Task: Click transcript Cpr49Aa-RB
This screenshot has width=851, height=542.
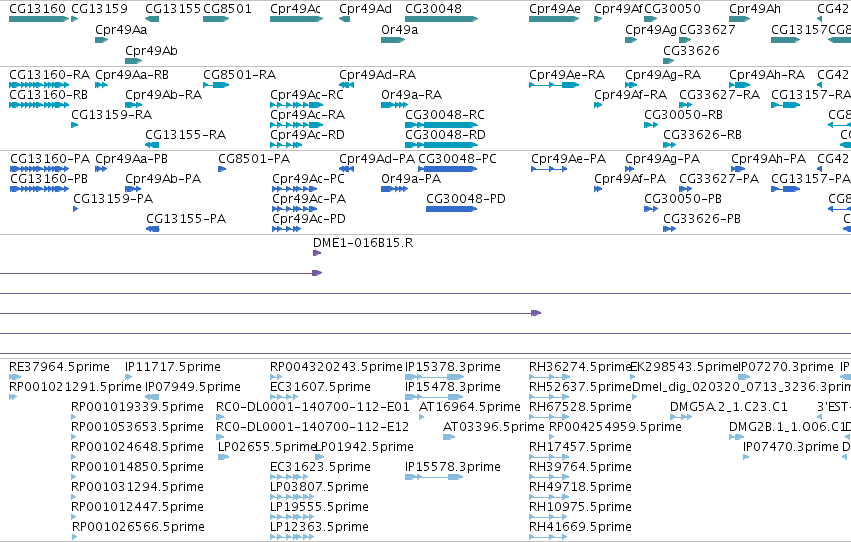Action: 132,75
